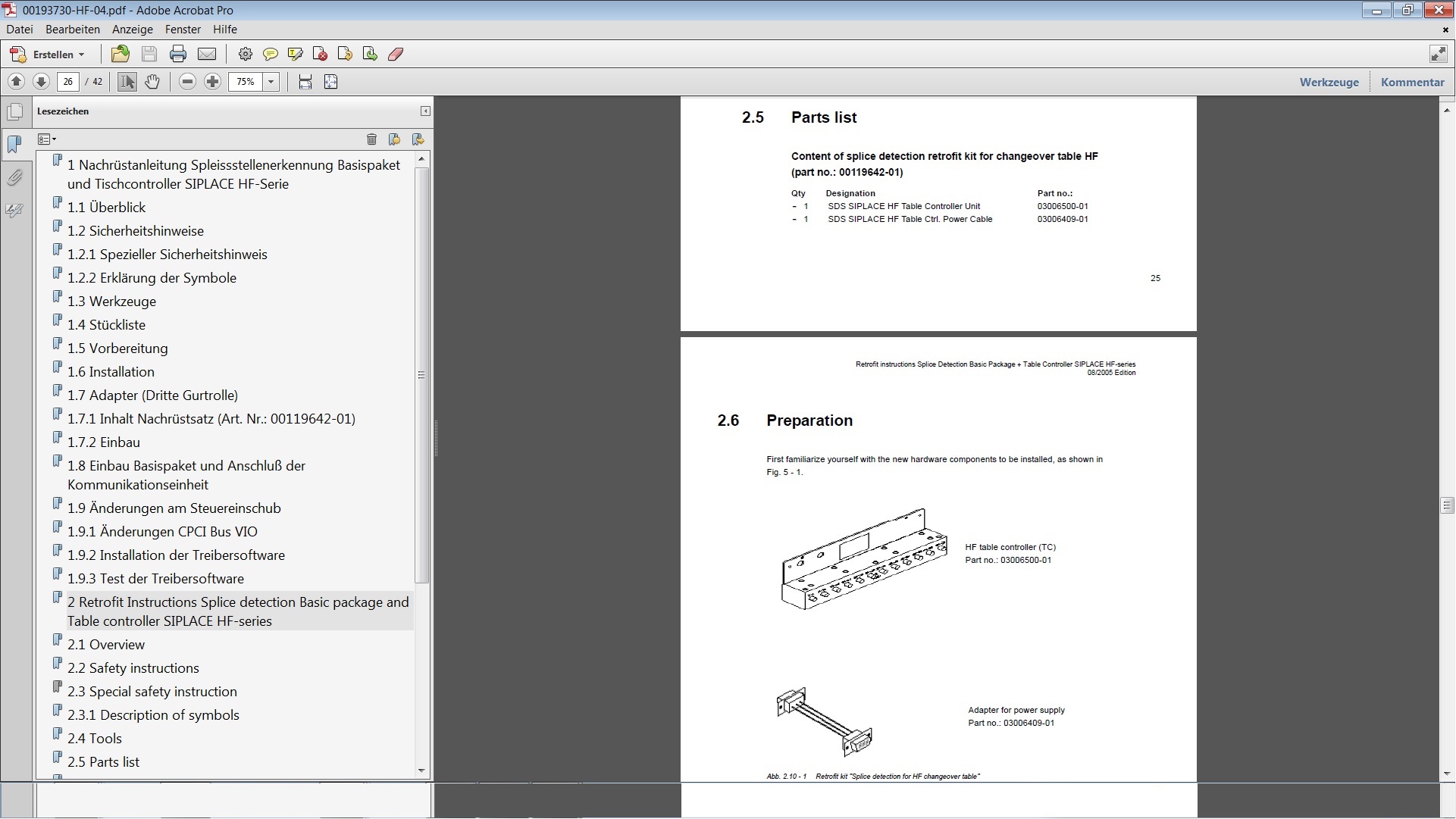Activate the hand pan tool

(152, 82)
